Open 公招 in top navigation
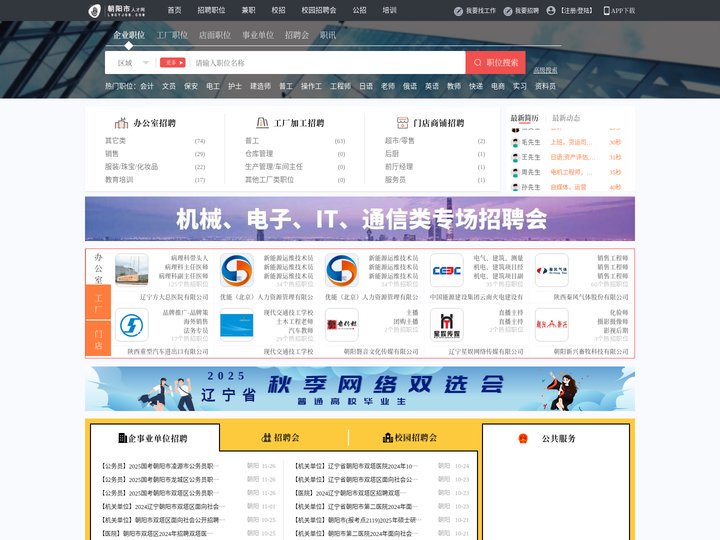The height and width of the screenshot is (540, 720). click(360, 10)
